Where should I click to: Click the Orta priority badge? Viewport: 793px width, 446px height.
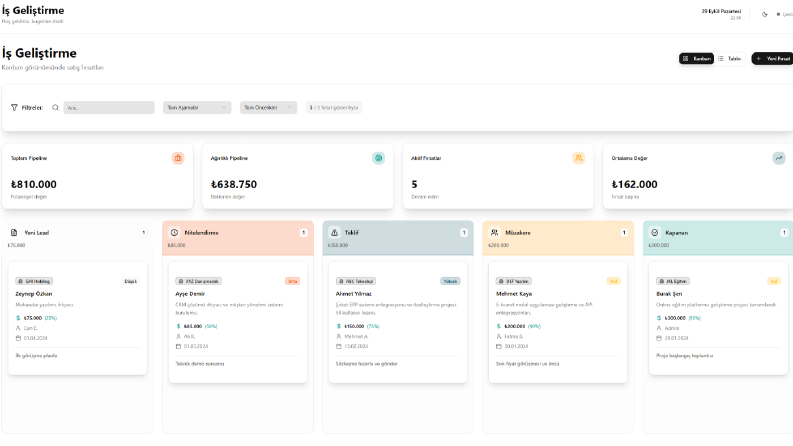(x=292, y=281)
